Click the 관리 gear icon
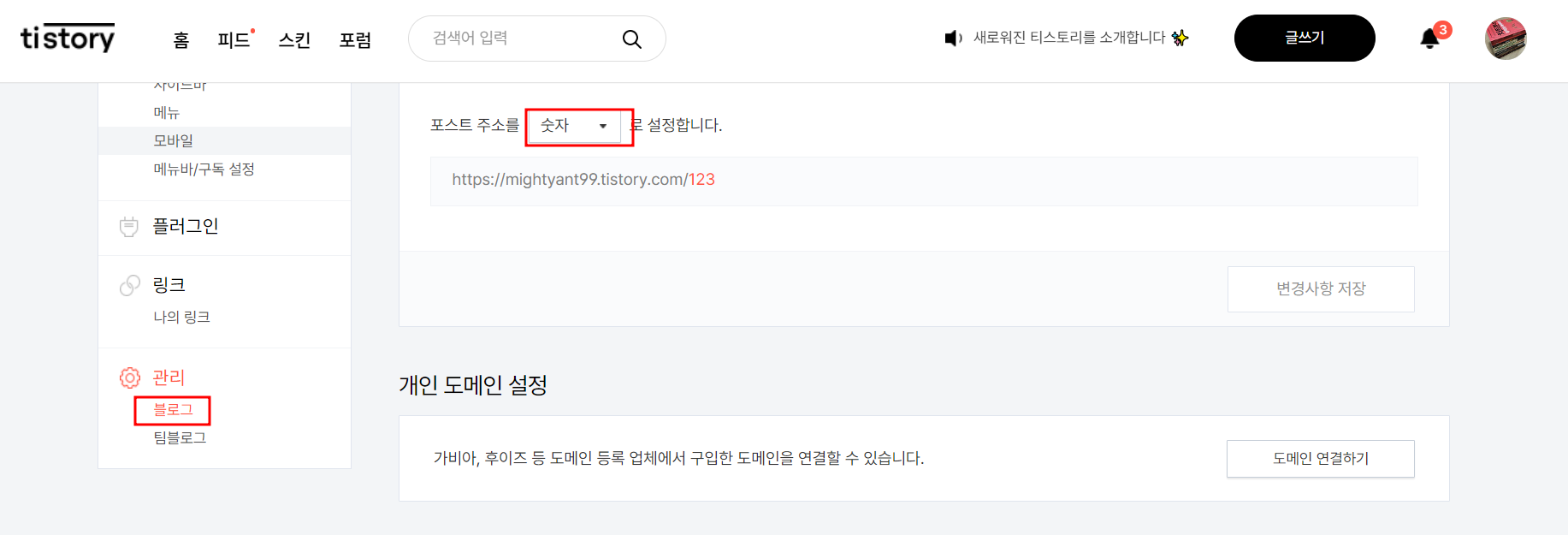Image resolution: width=1568 pixels, height=535 pixels. 129,377
